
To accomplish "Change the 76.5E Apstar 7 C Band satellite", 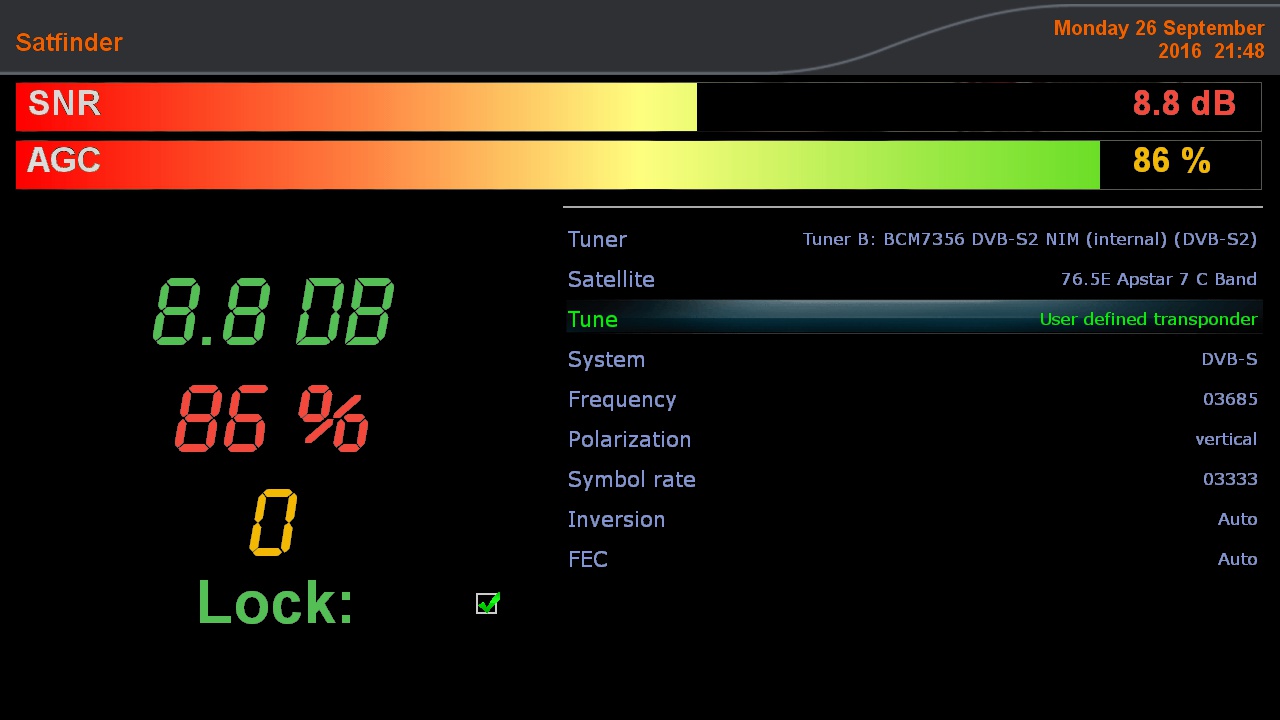I will [1158, 279].
